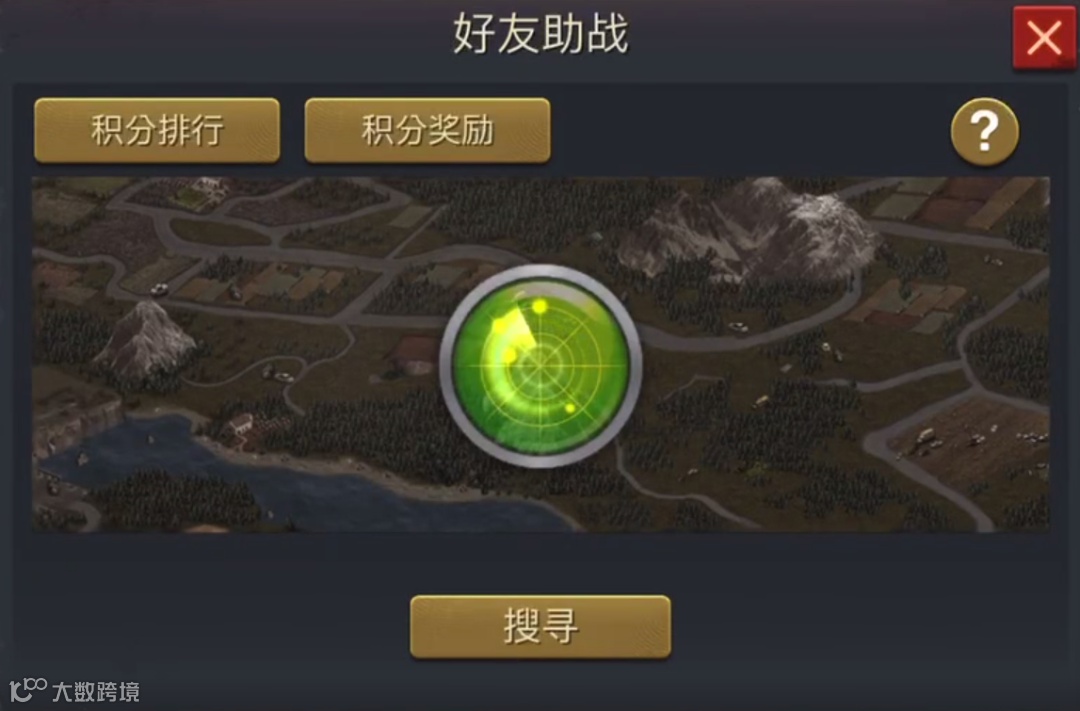Tap the green radar scanner icon
Viewport: 1080px width, 711px height.
(541, 365)
